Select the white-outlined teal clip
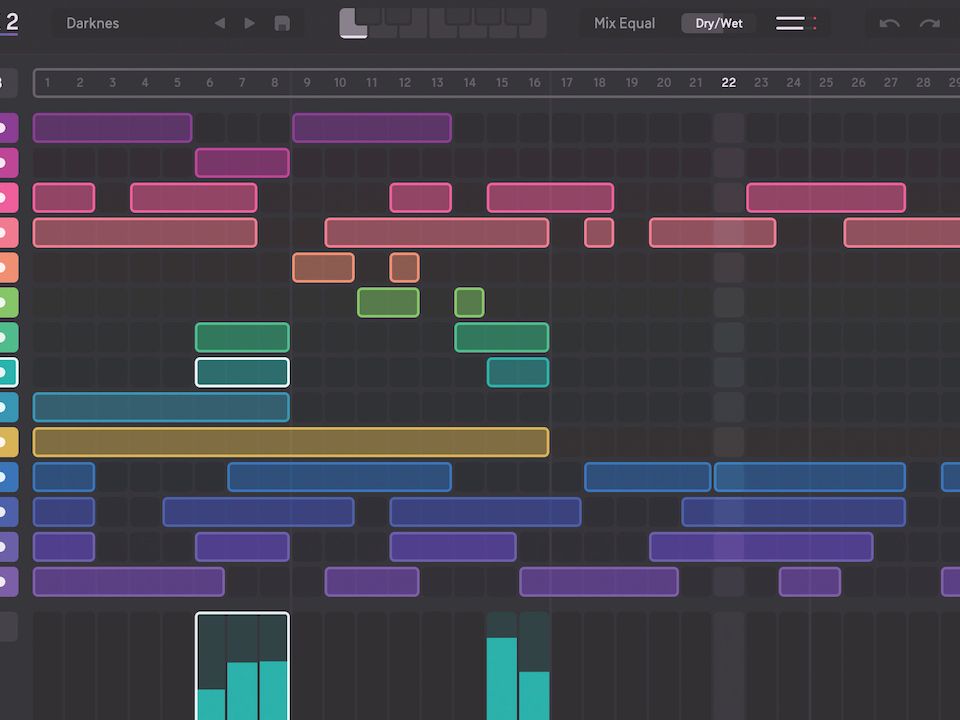The width and height of the screenshot is (960, 720). pyautogui.click(x=242, y=372)
